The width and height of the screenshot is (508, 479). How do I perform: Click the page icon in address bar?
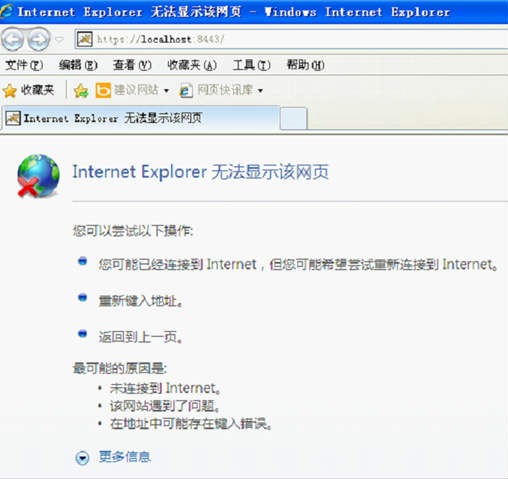[85, 39]
